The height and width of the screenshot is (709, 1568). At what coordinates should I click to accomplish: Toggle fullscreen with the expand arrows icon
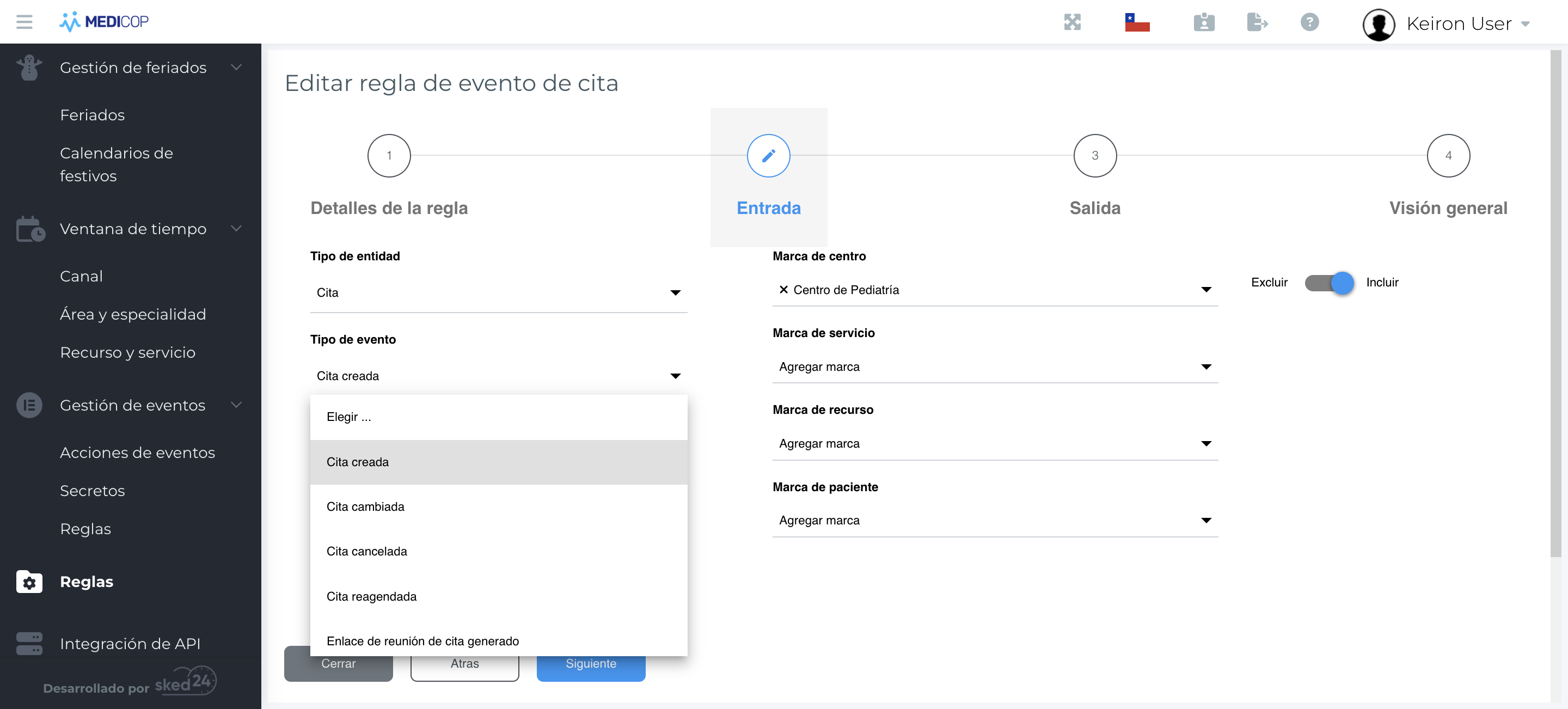[x=1072, y=22]
